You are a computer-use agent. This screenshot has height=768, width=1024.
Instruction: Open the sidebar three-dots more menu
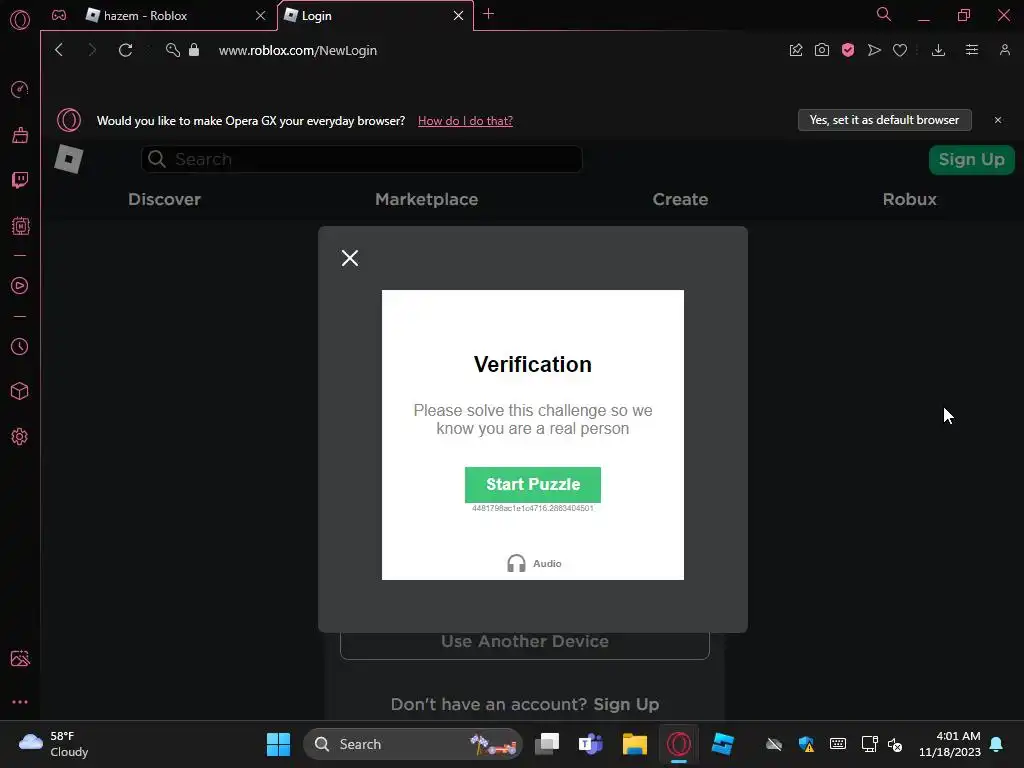[x=20, y=702]
